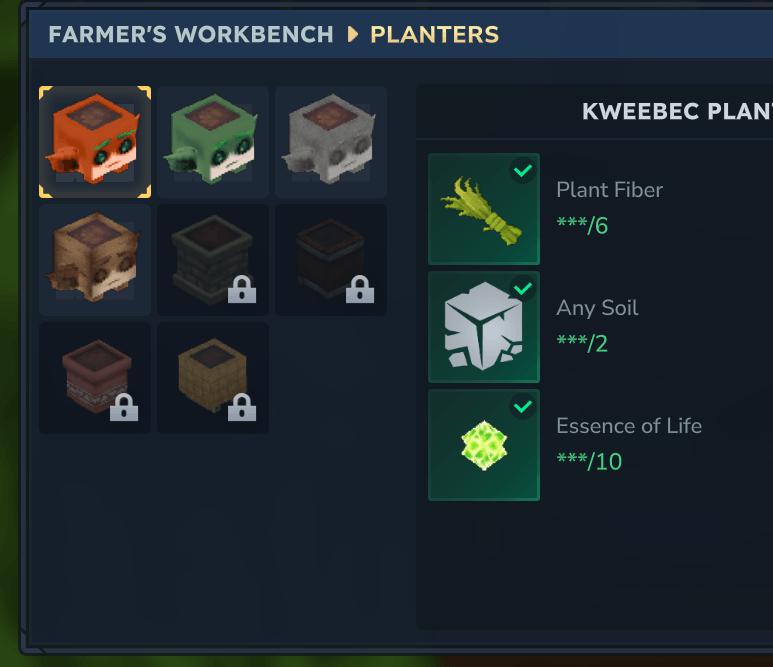Click the Plant Fiber ingredient slot

(484, 209)
